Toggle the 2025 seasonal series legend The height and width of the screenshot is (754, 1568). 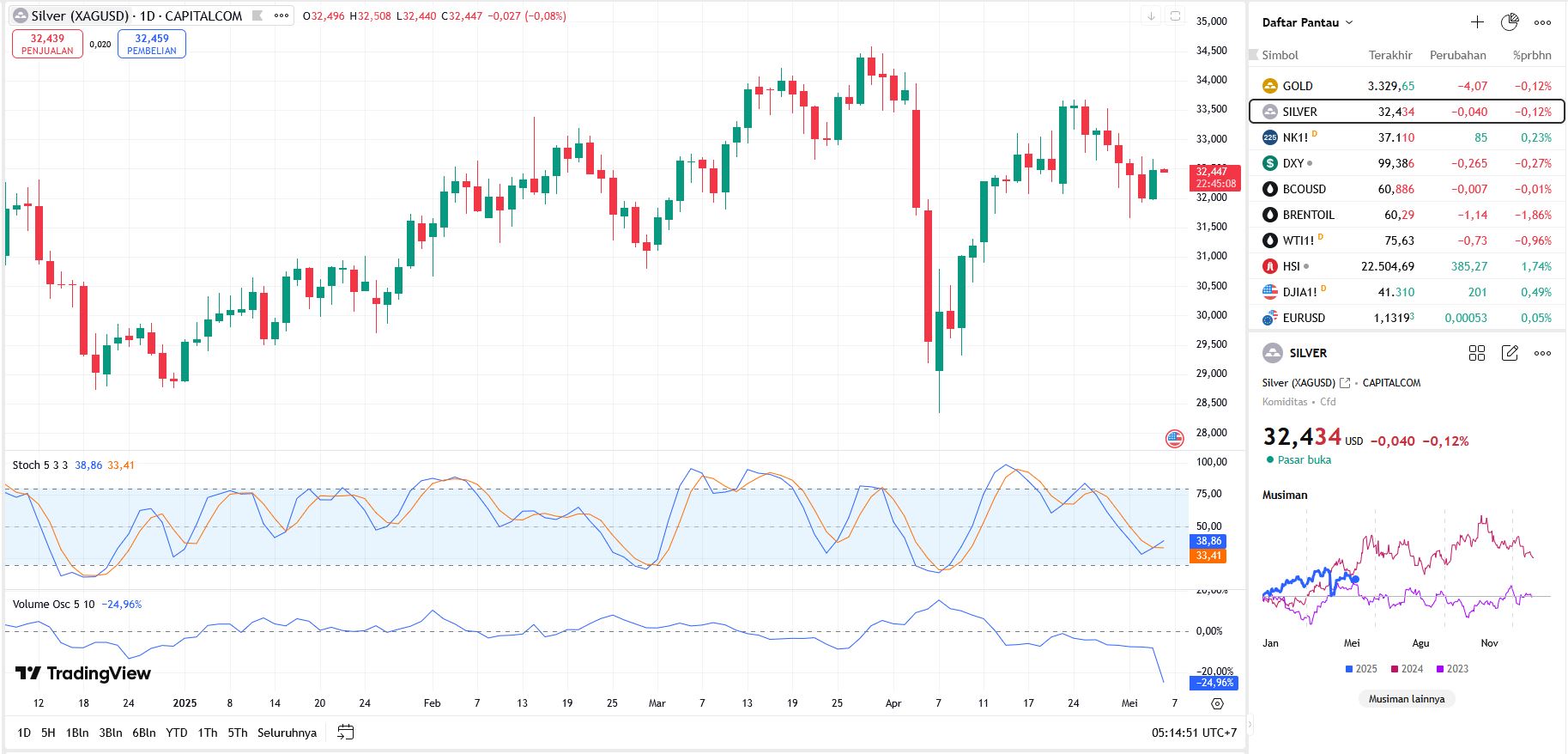pos(1361,669)
